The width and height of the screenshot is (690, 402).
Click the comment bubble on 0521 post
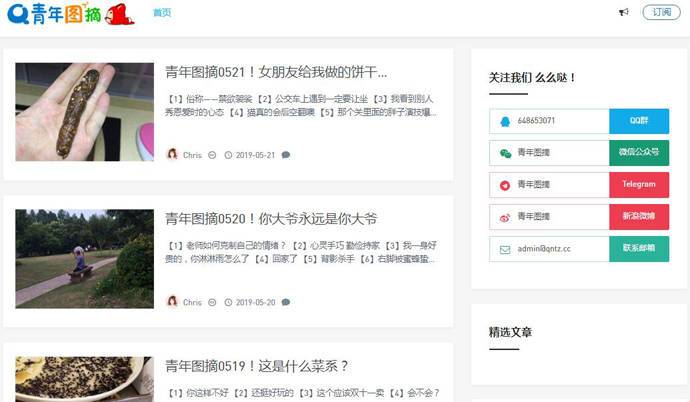pos(286,155)
